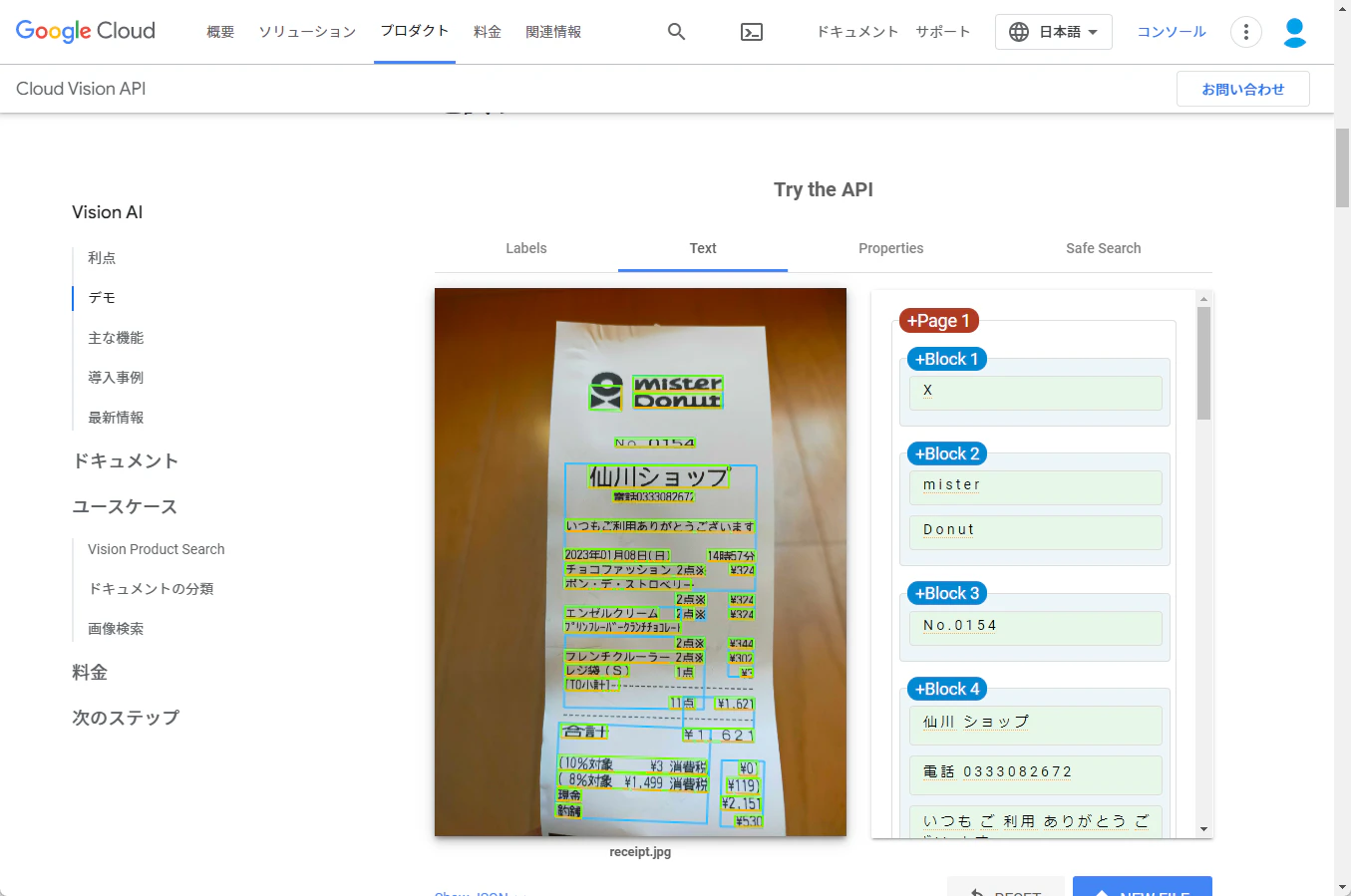This screenshot has width=1351, height=896.
Task: Open the user account avatar
Action: (x=1294, y=32)
